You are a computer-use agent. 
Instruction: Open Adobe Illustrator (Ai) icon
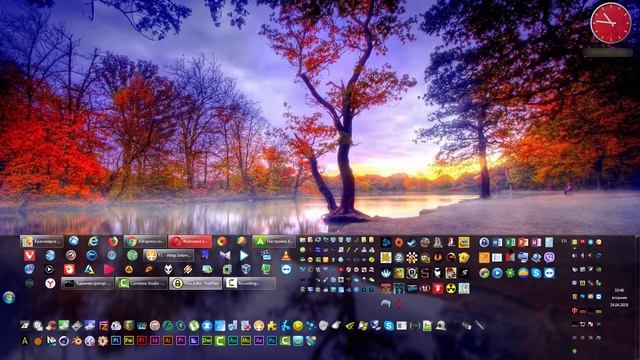168,341
